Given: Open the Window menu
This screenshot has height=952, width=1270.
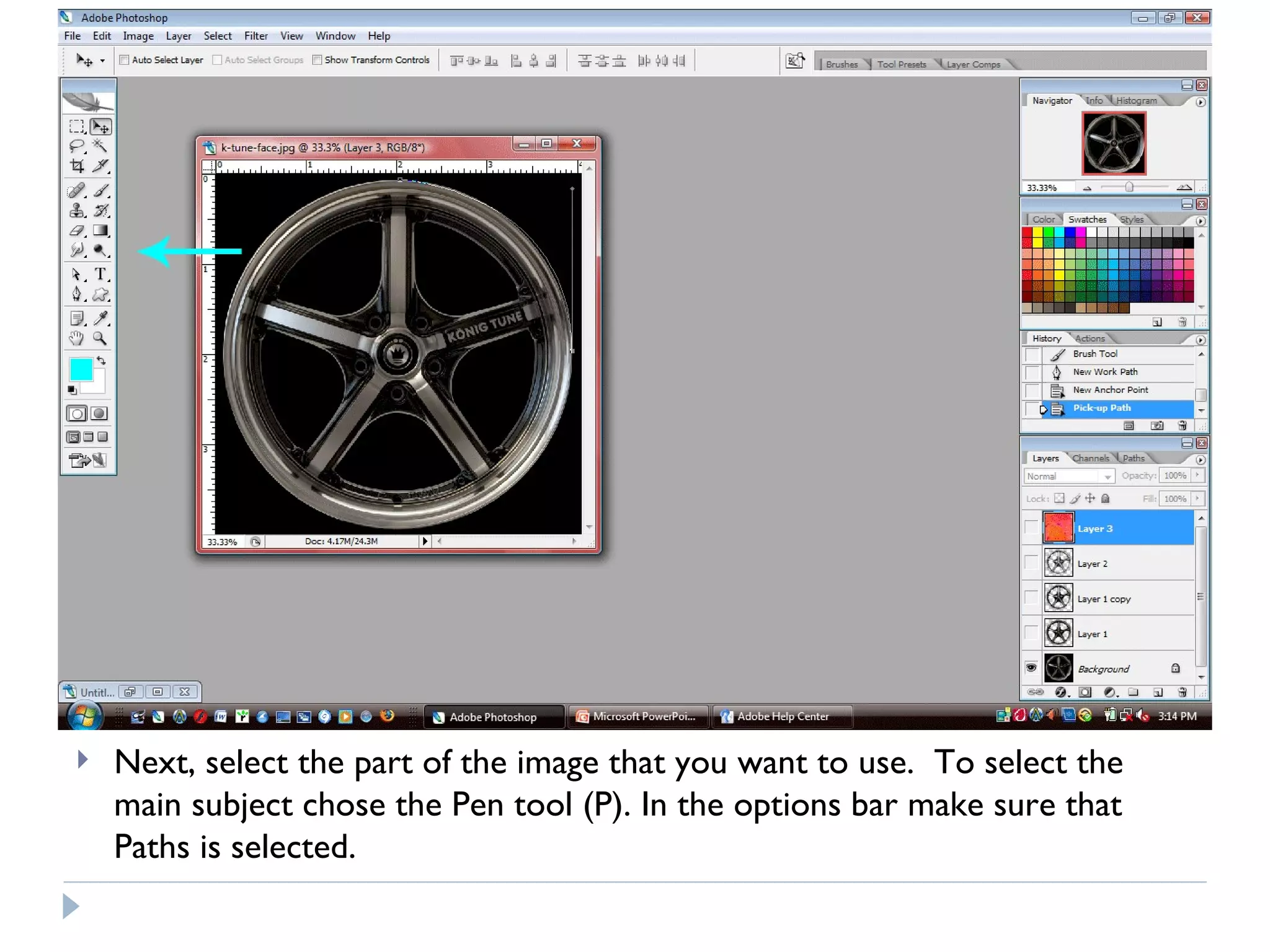Looking at the screenshot, I should [x=335, y=36].
